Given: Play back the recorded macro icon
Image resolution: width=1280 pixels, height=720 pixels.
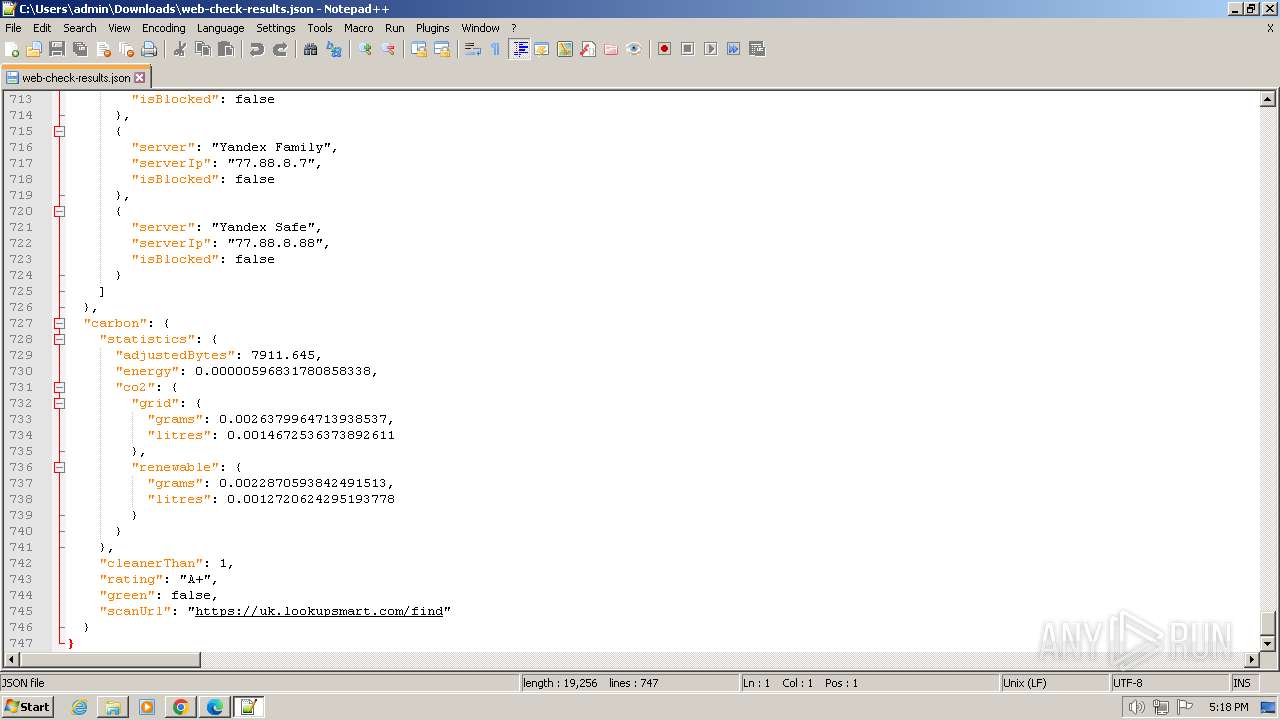Looking at the screenshot, I should (710, 49).
